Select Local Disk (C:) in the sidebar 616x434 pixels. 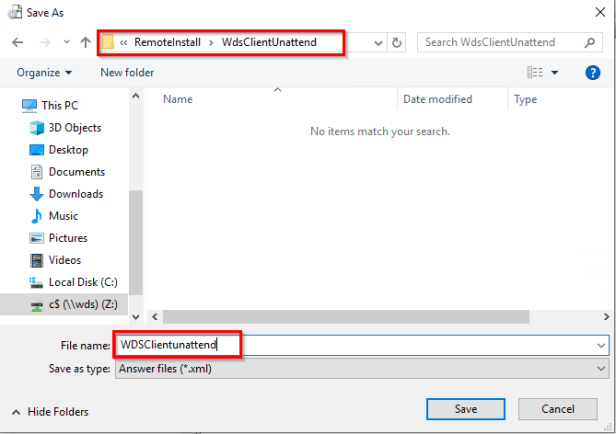point(84,282)
